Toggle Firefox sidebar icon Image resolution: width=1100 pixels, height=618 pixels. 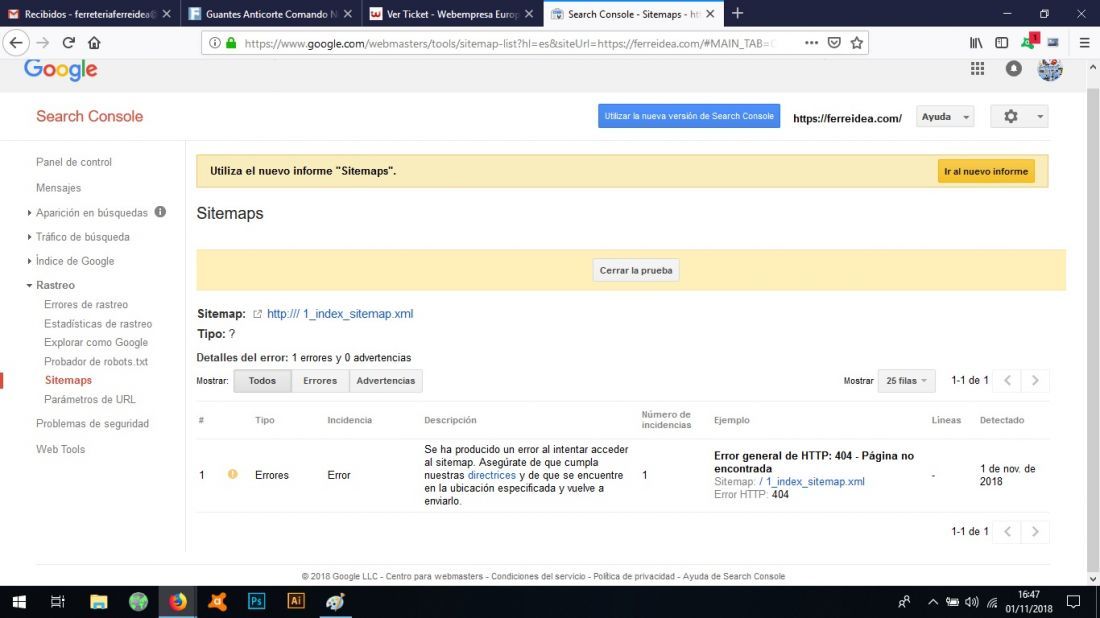click(1002, 43)
